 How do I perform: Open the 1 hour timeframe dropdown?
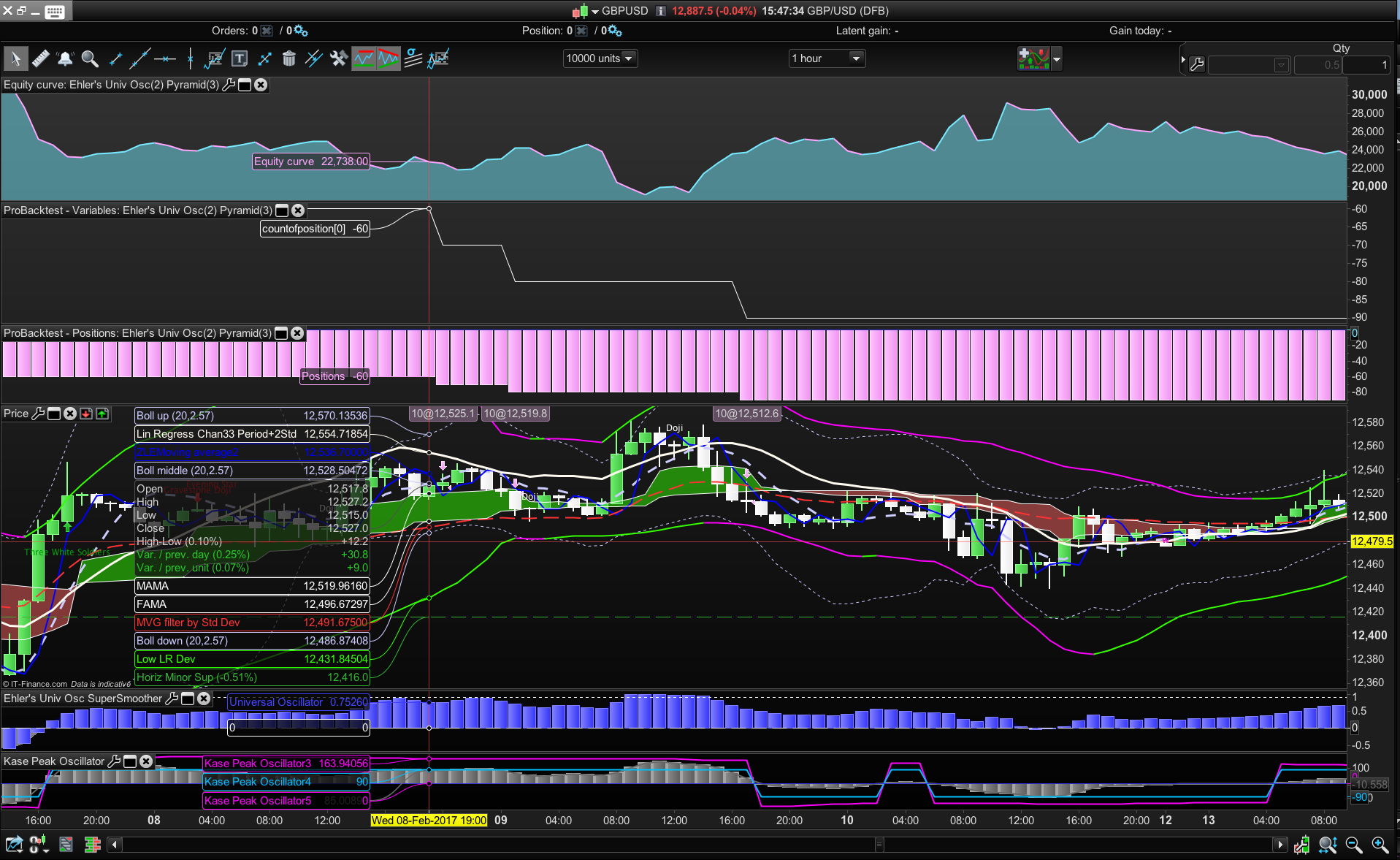pyautogui.click(x=827, y=58)
